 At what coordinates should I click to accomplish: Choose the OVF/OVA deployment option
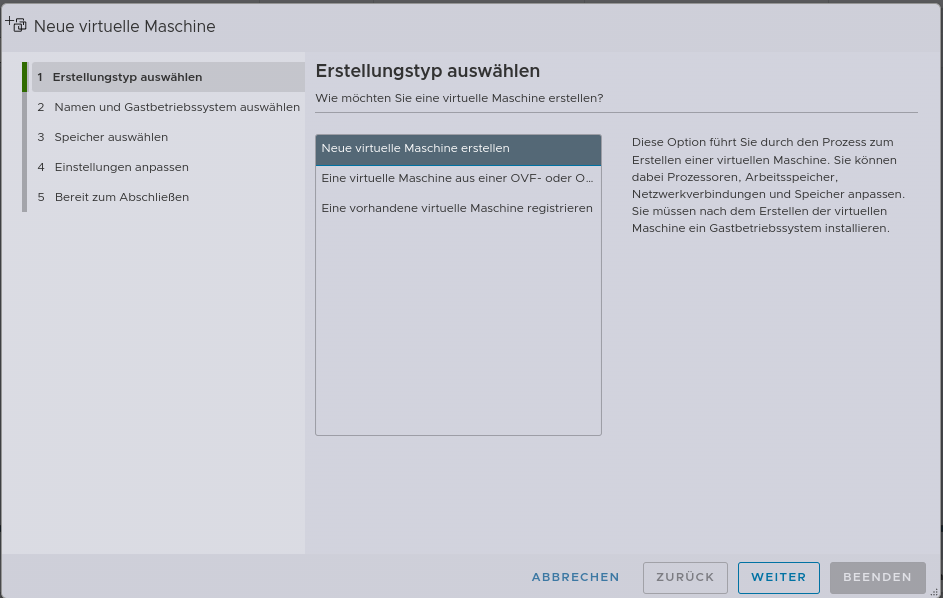click(457, 179)
